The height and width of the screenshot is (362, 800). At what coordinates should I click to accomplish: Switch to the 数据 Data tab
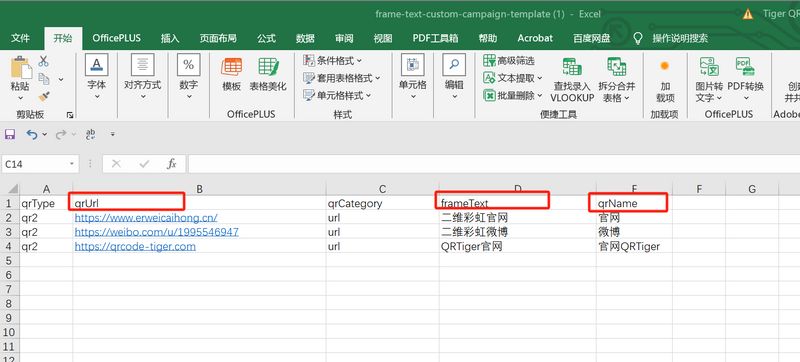(x=305, y=38)
